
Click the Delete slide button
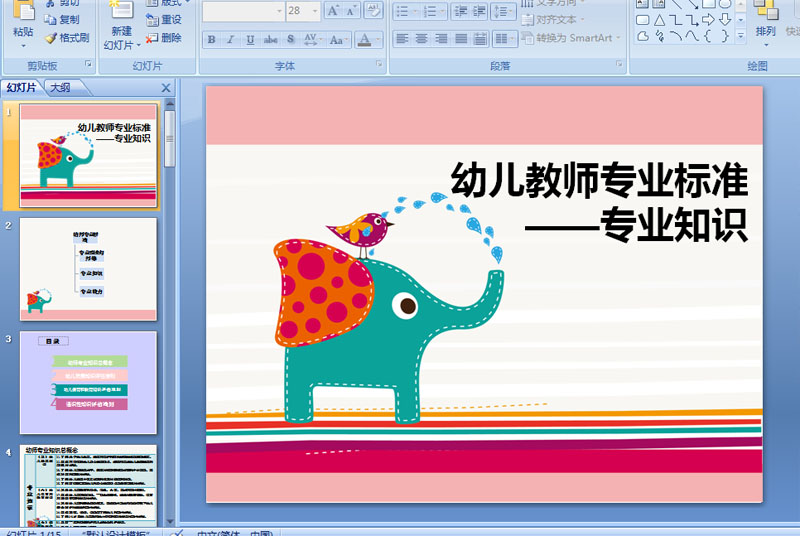tap(164, 38)
